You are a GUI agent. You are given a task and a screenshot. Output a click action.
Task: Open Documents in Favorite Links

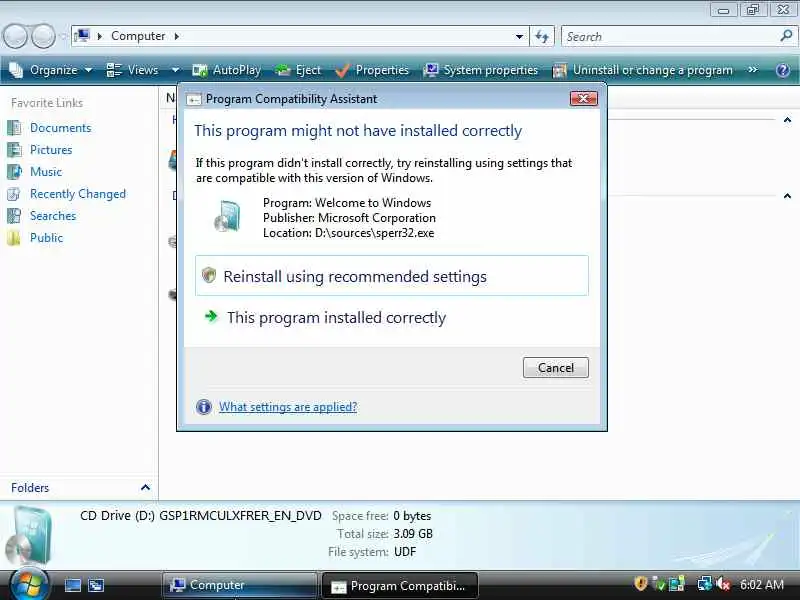[x=60, y=128]
